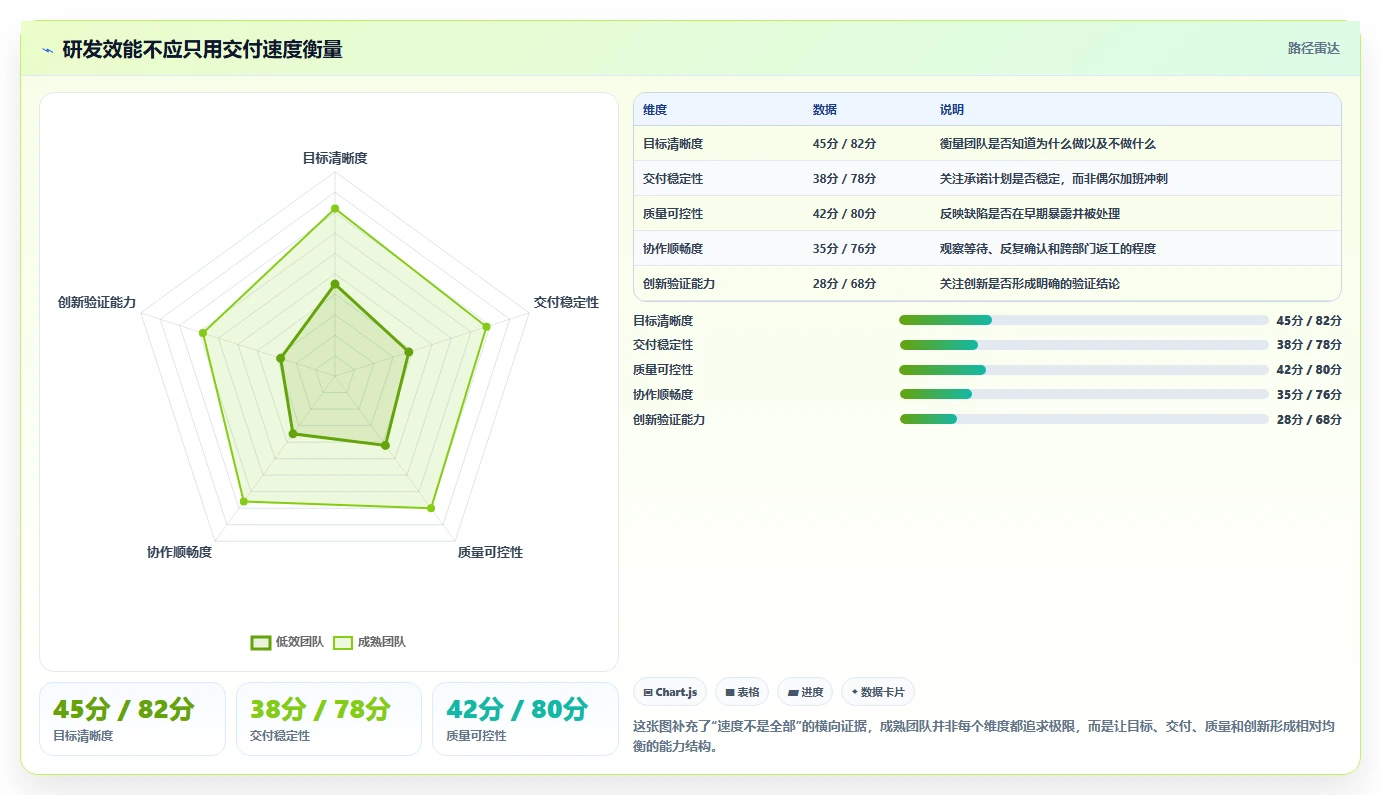Click the 创新验证能力 radar axis label
The width and height of the screenshot is (1381, 795).
pyautogui.click(x=97, y=302)
